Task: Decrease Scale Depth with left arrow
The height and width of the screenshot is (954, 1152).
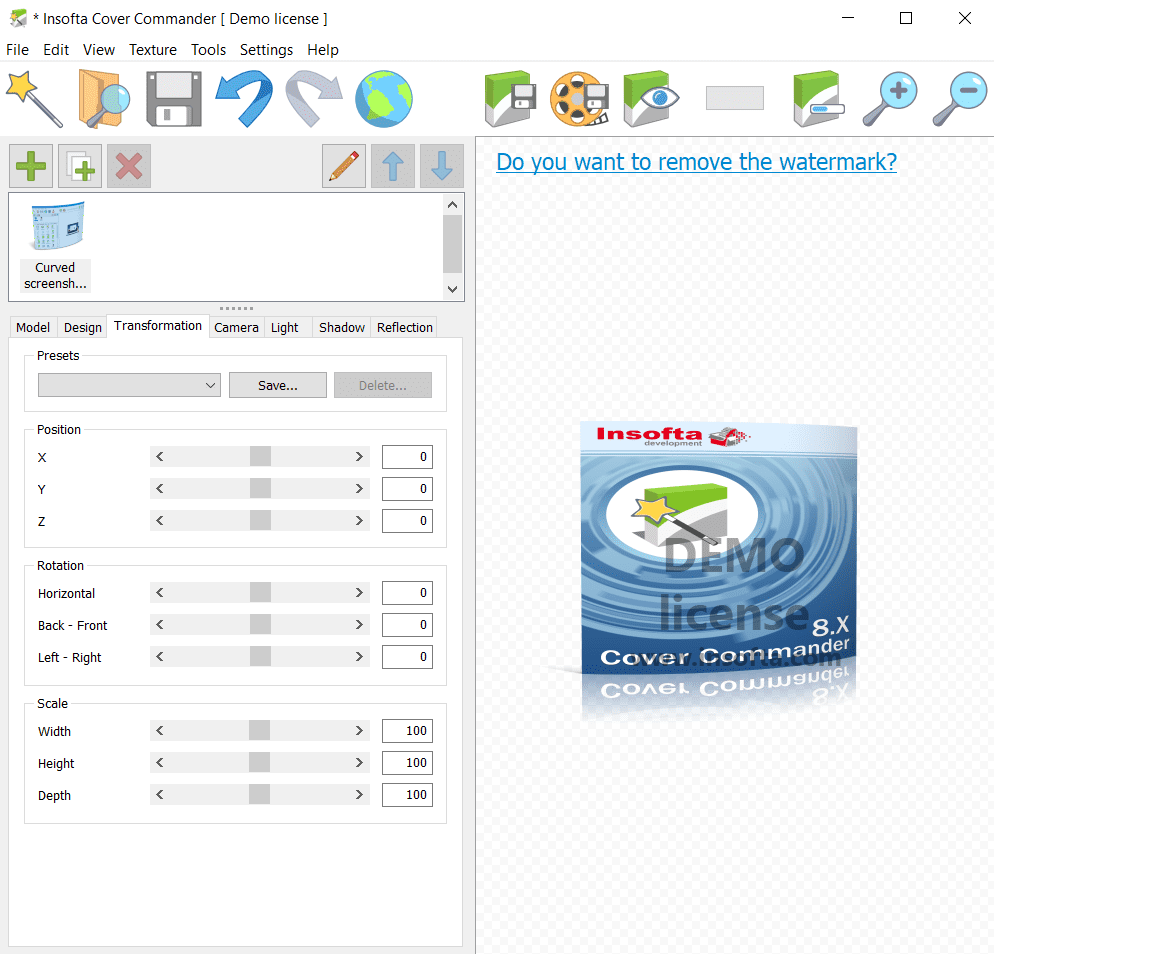Action: point(159,795)
